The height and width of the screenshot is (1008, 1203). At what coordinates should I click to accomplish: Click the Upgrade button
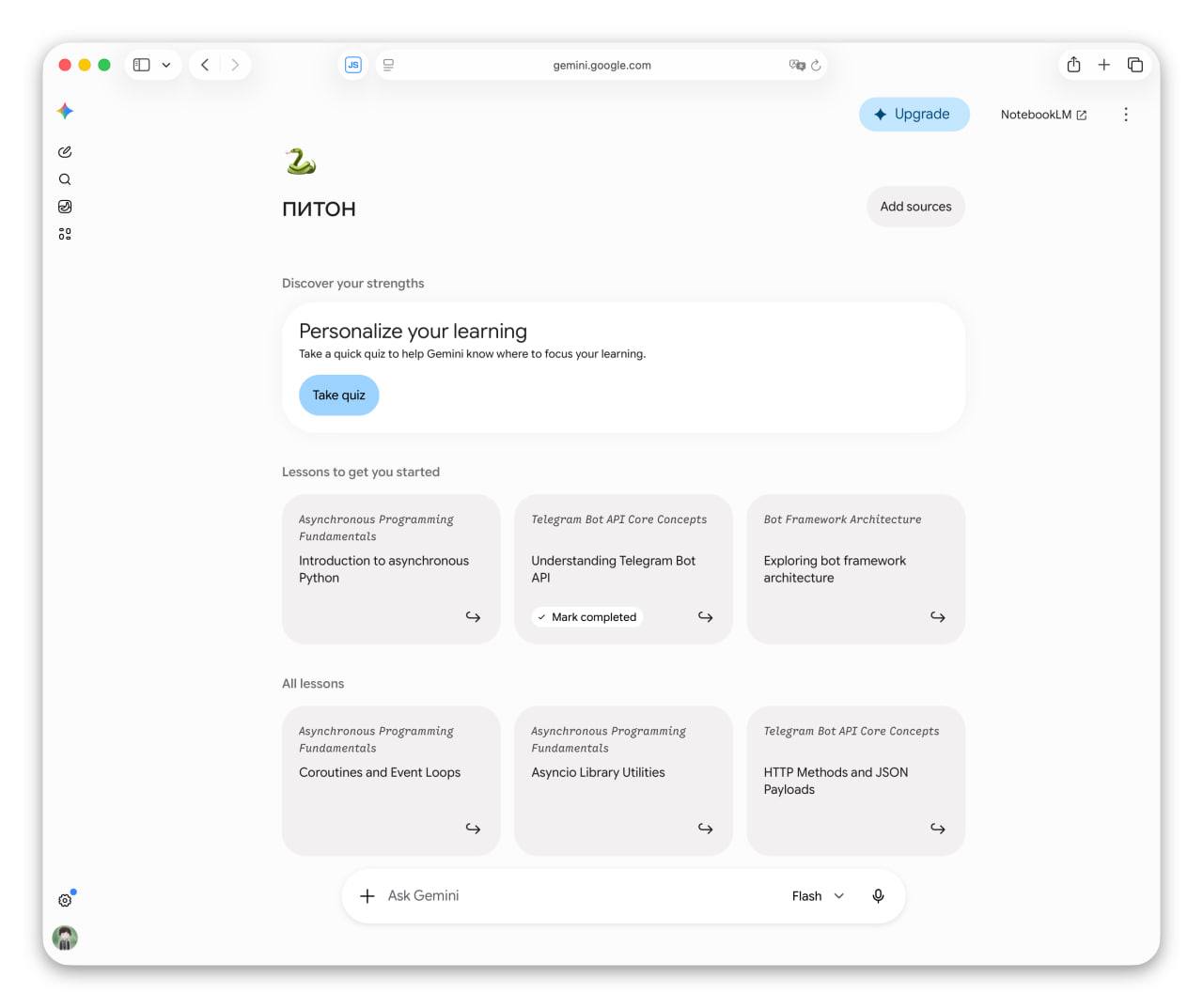pos(914,115)
